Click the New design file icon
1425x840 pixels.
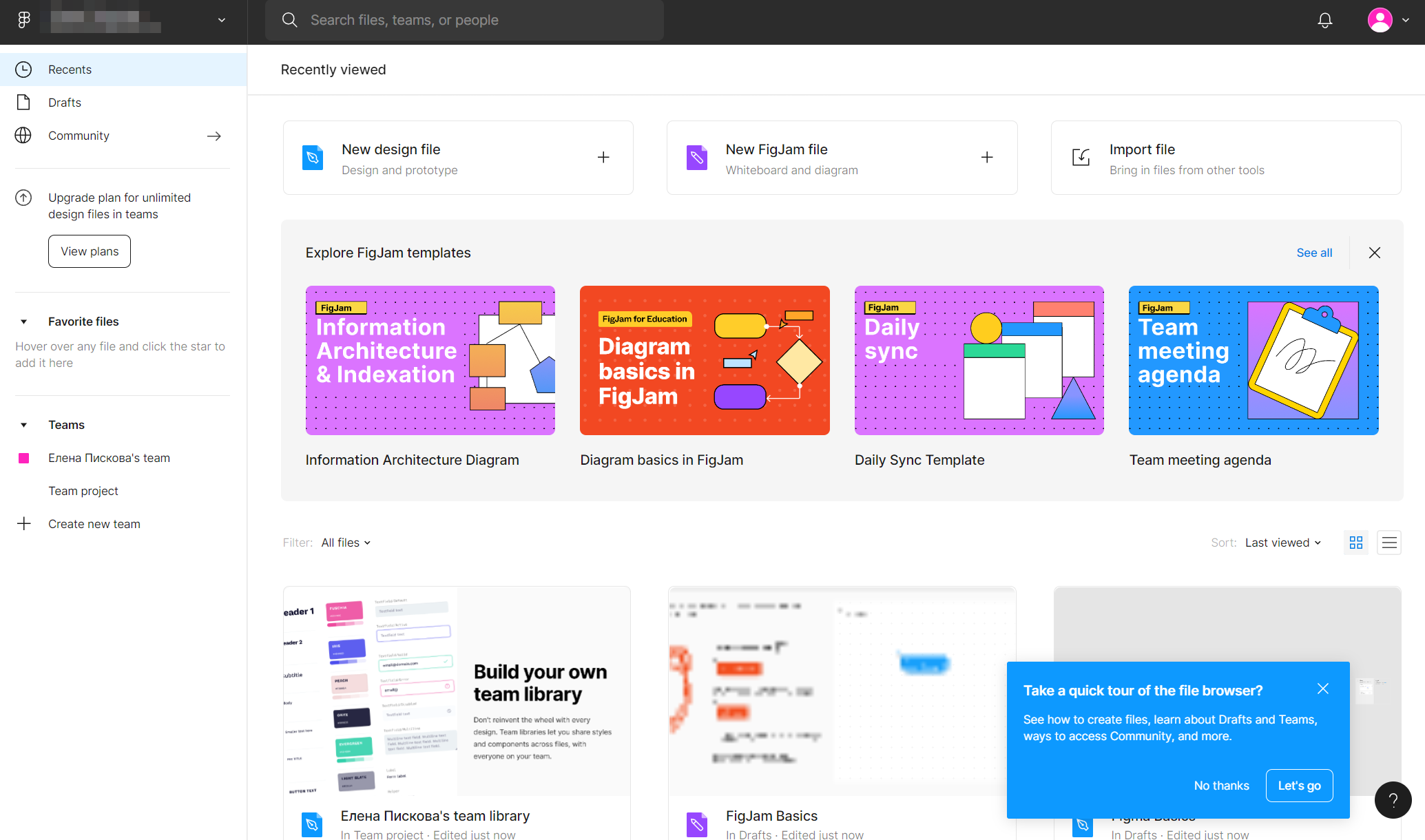(x=313, y=158)
